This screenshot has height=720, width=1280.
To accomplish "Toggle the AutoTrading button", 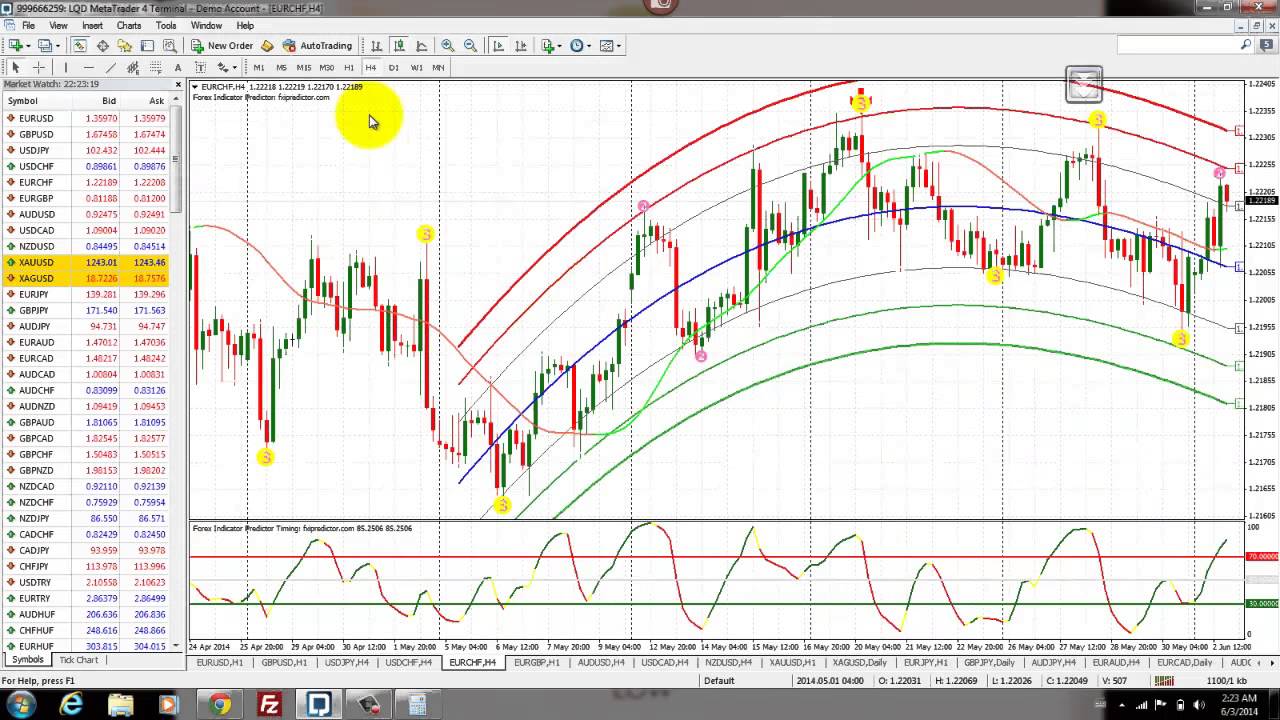I will point(317,45).
